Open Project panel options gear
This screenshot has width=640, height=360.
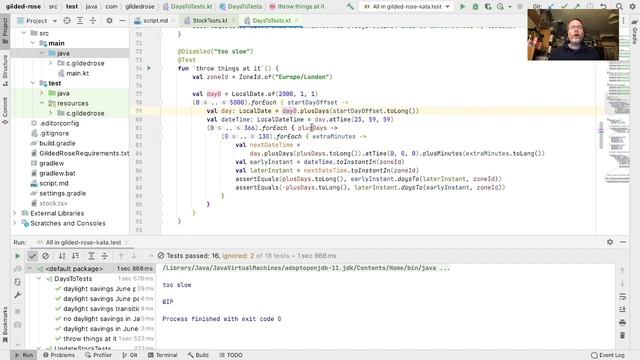pos(109,20)
